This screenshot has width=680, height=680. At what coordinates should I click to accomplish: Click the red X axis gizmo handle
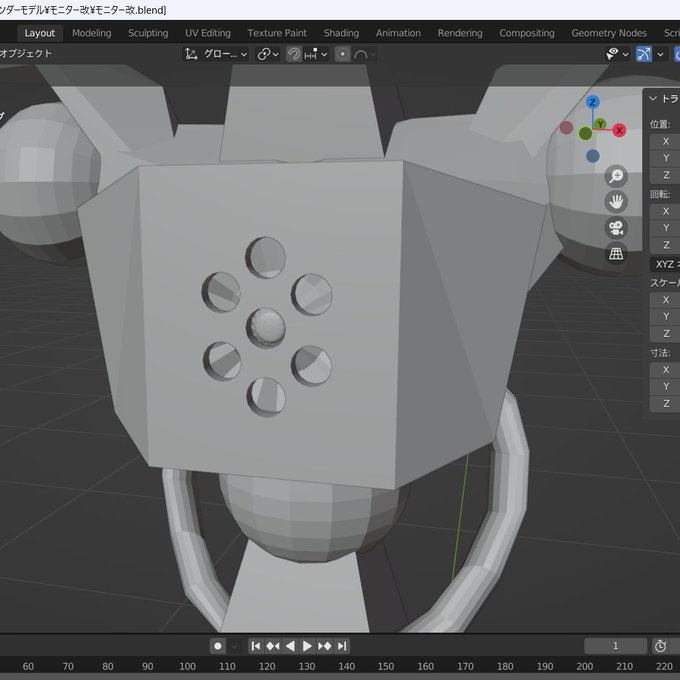(x=619, y=130)
